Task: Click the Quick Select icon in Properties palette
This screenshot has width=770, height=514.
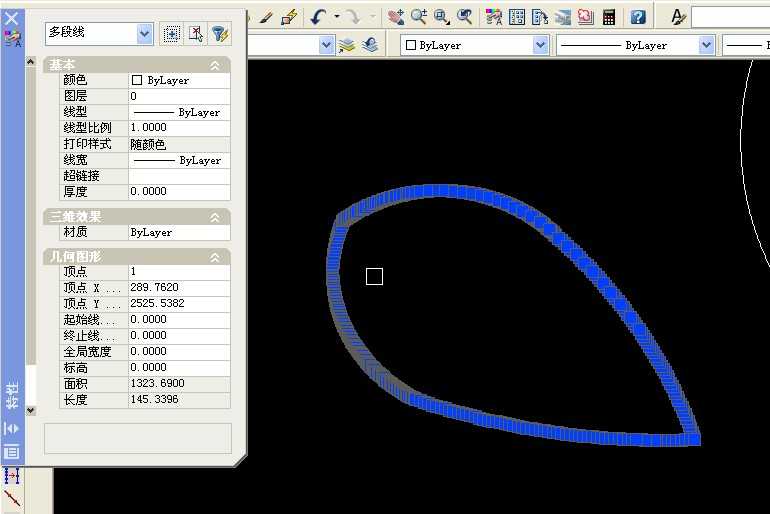Action: click(220, 33)
